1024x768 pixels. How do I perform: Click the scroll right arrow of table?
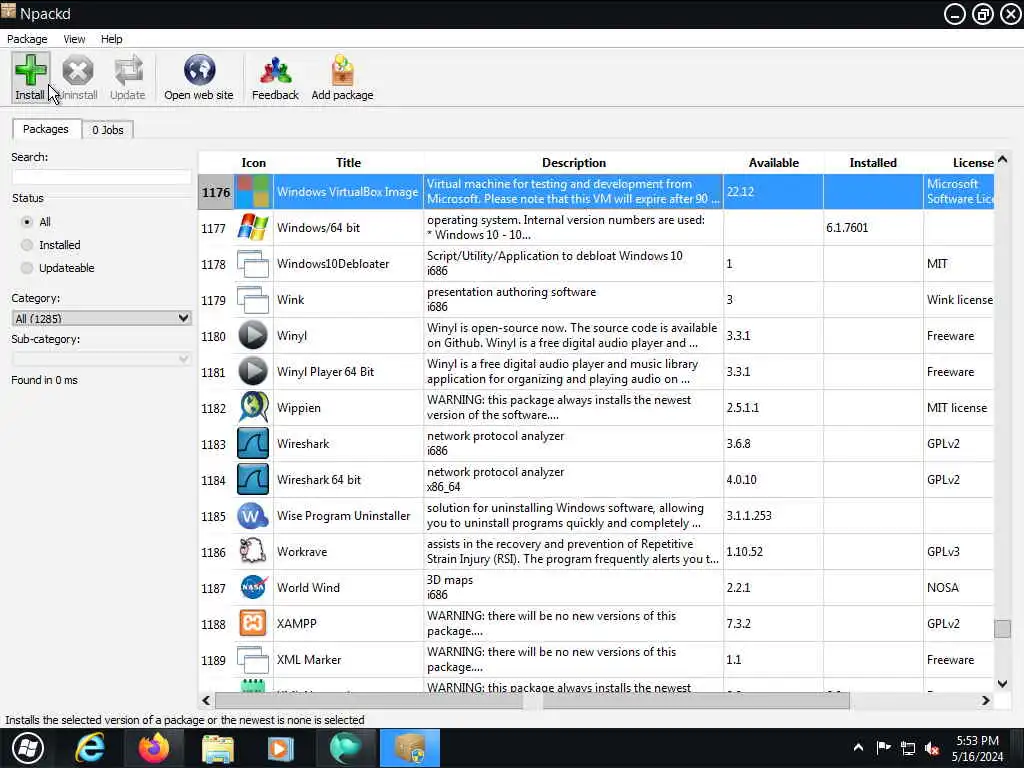pos(985,700)
